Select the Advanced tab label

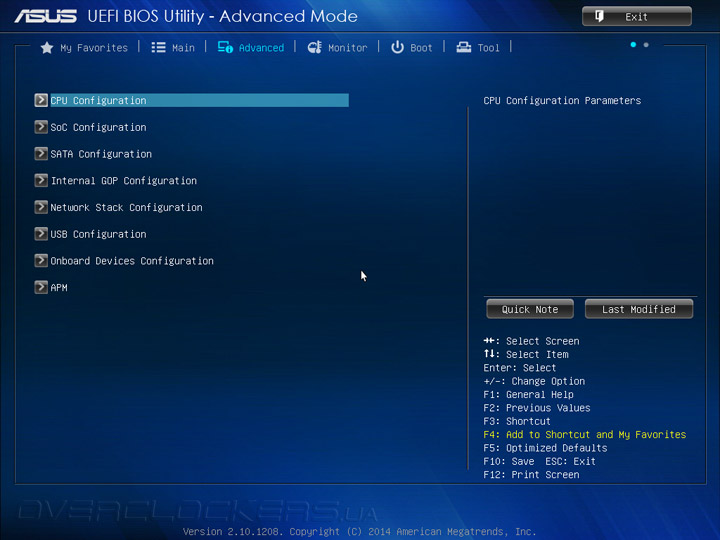261,48
